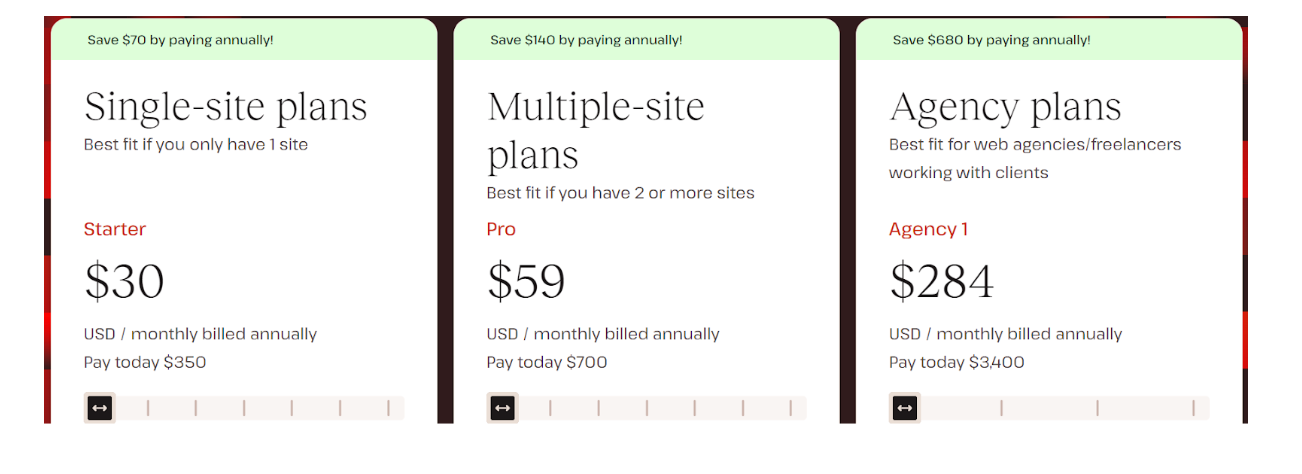The height and width of the screenshot is (474, 1302).
Task: Click the "Save $680 by paying annually!" banner
Action: click(991, 40)
